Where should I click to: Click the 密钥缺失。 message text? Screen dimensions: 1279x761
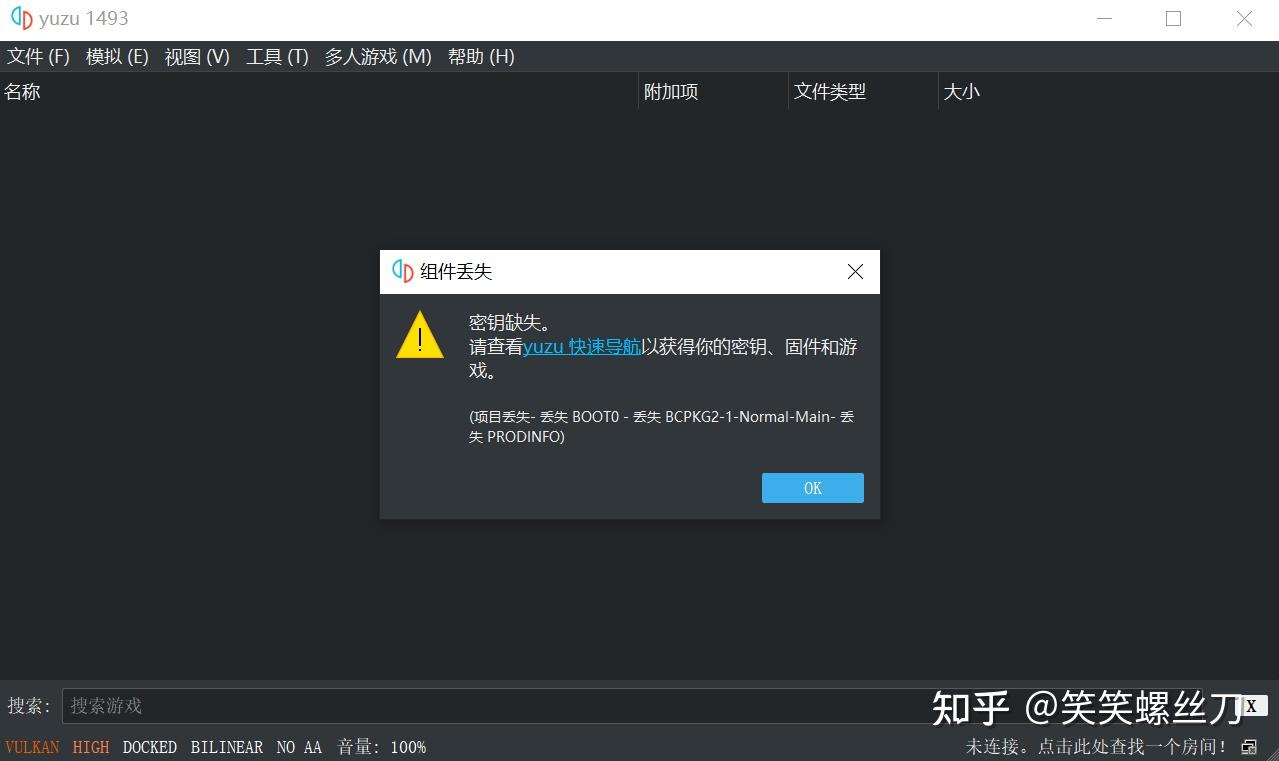(510, 323)
